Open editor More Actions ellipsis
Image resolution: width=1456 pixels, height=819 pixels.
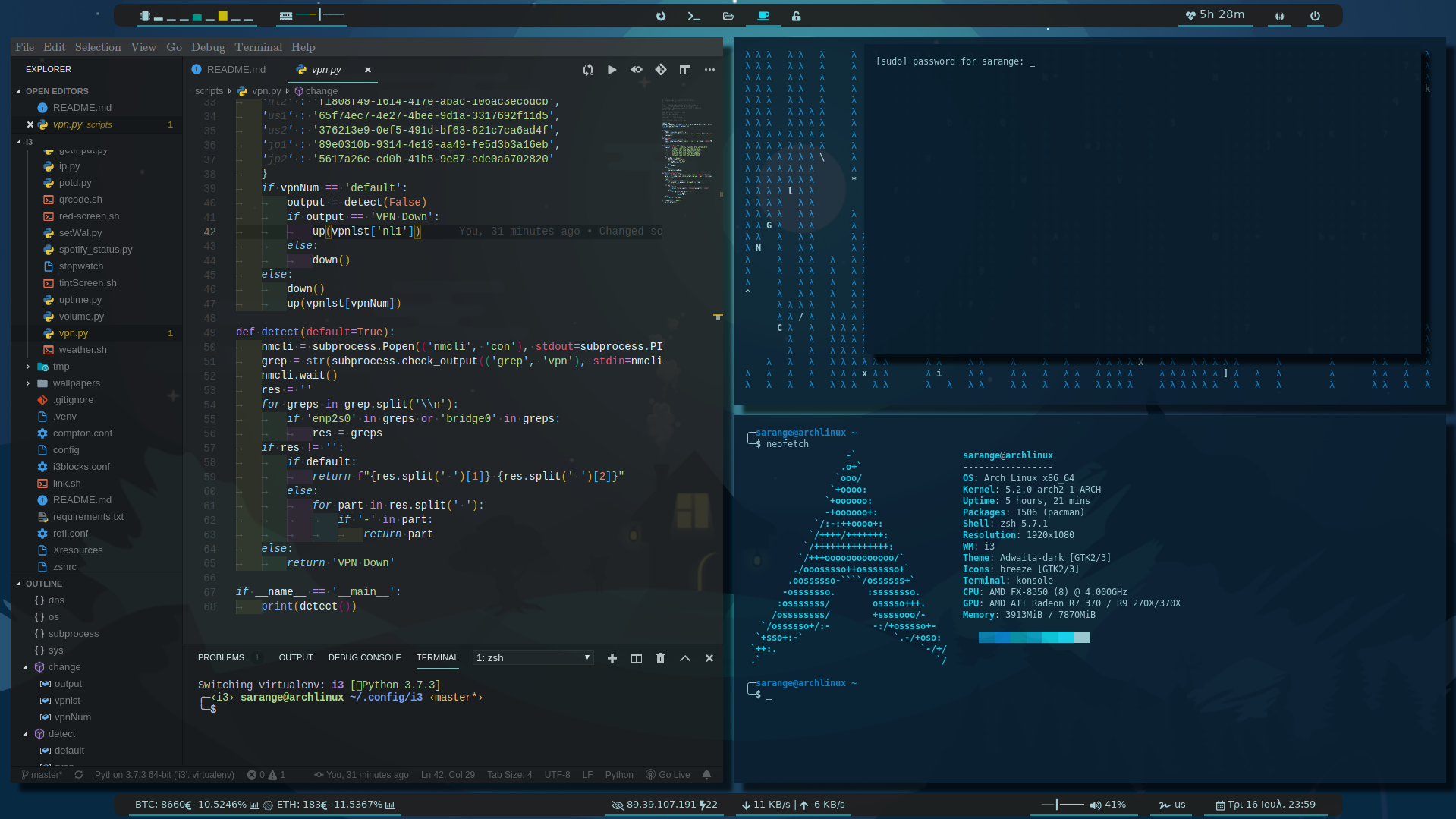click(709, 70)
